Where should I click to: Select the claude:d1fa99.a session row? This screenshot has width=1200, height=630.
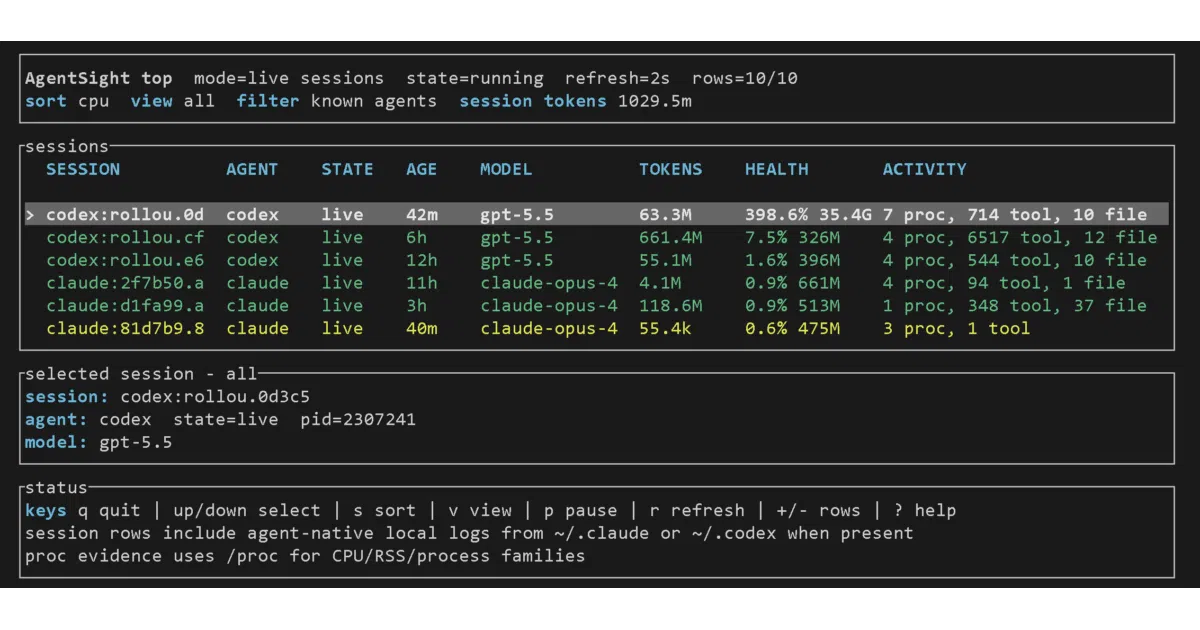(597, 306)
